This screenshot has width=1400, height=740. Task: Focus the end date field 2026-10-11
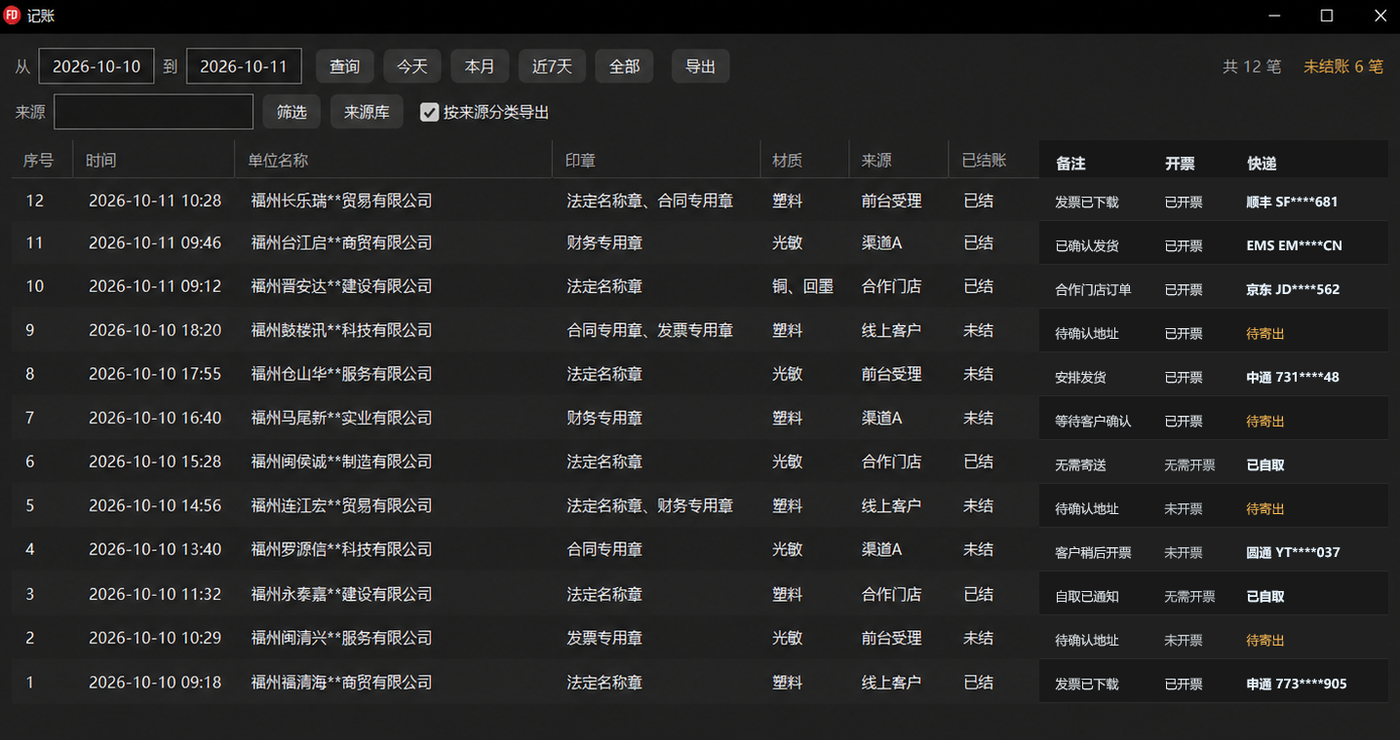244,66
